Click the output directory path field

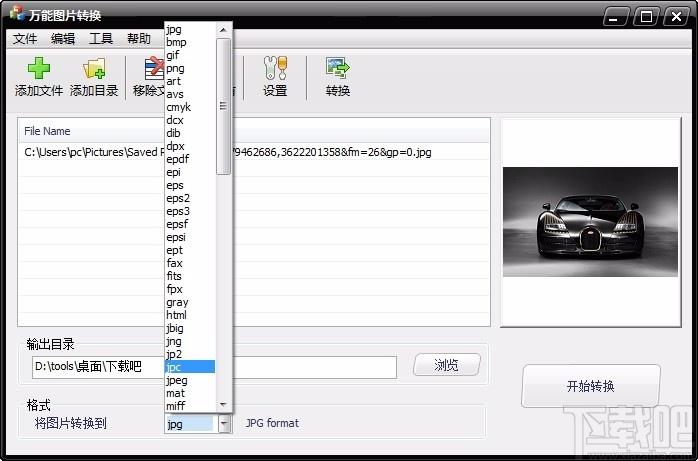point(214,367)
